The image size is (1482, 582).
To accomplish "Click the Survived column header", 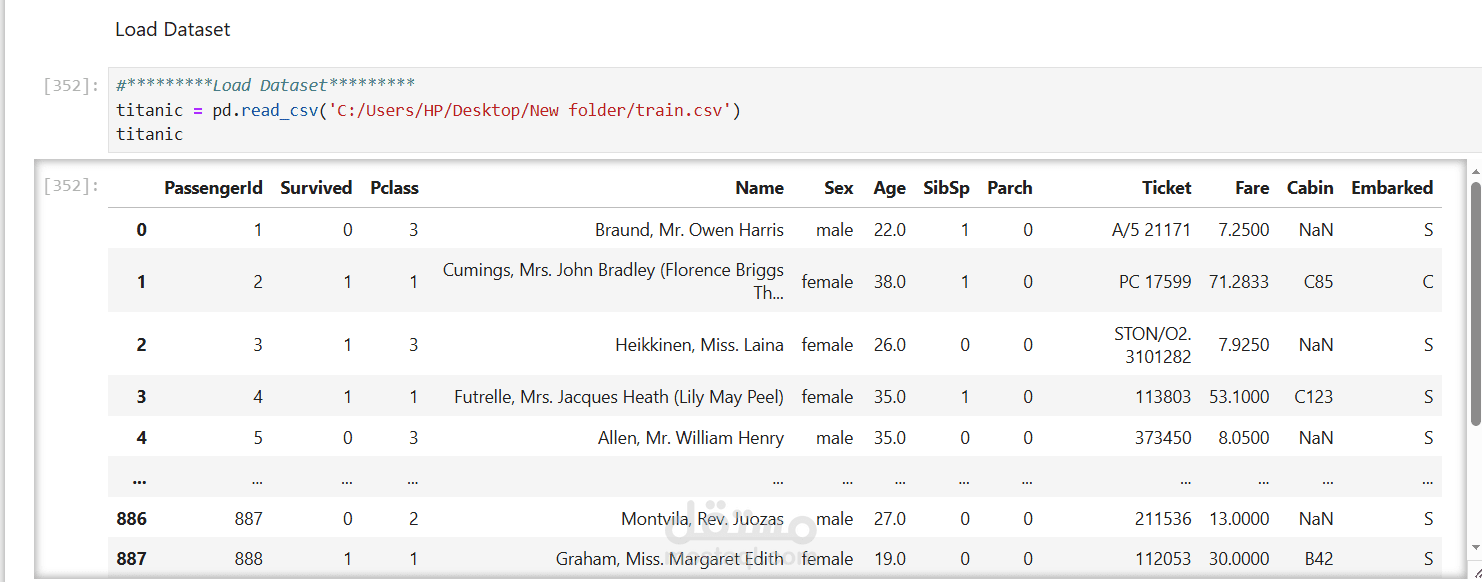I will coord(316,188).
